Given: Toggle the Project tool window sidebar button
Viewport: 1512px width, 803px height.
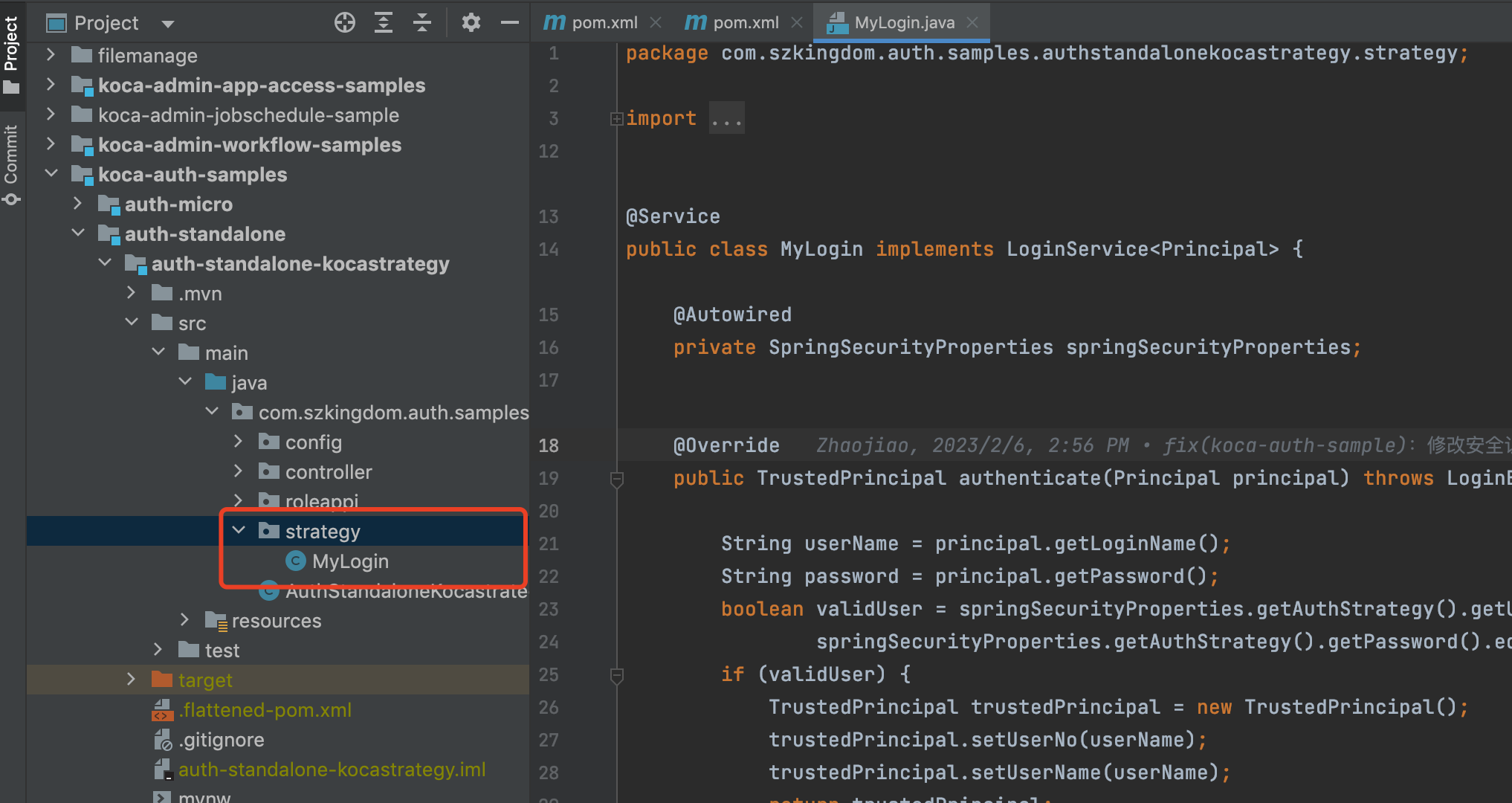Looking at the screenshot, I should point(11,54).
